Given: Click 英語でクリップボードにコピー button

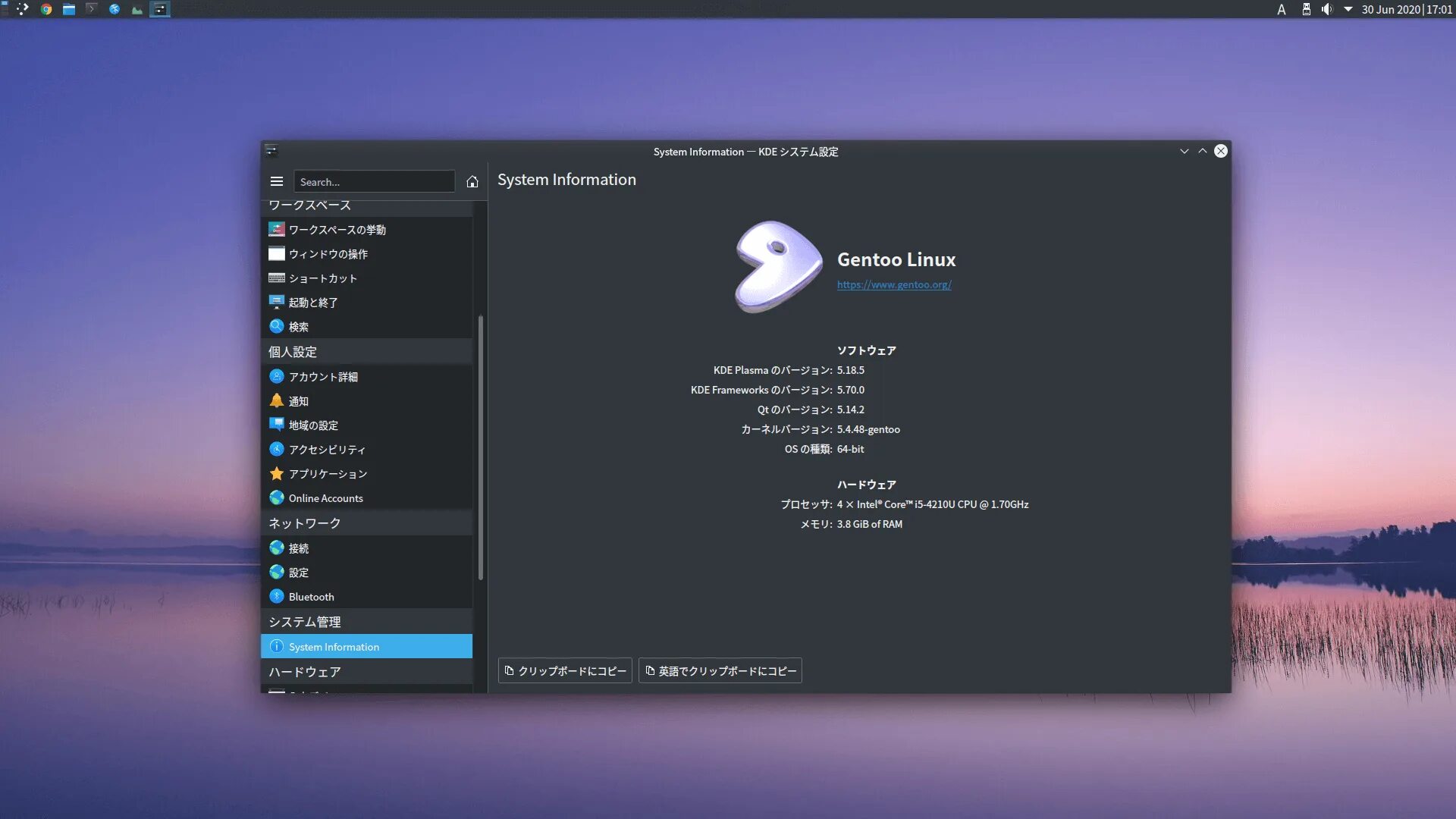Looking at the screenshot, I should tap(720, 671).
